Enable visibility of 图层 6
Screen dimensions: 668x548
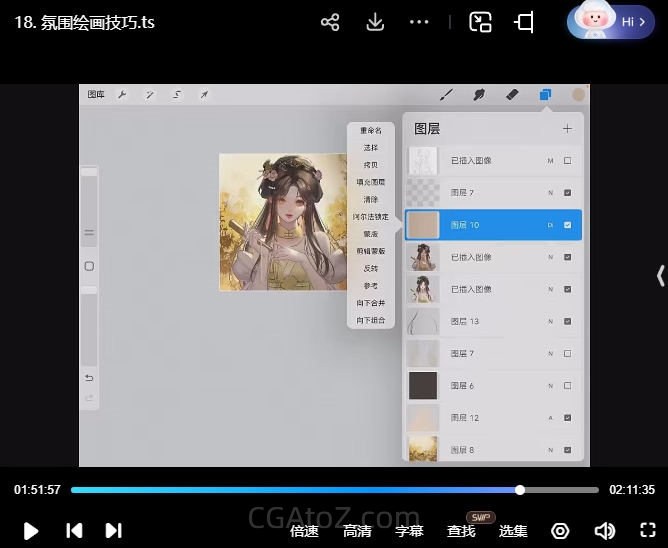click(x=567, y=386)
